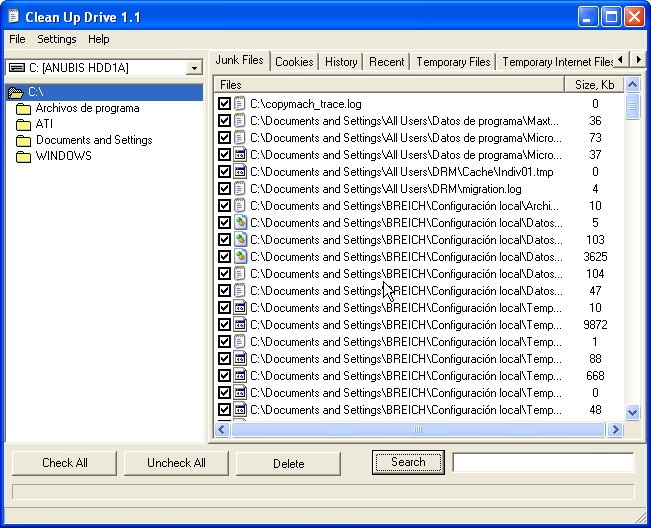Uncheck the checkbox of the 37 Kb file
This screenshot has width=651, height=528.
(224, 155)
